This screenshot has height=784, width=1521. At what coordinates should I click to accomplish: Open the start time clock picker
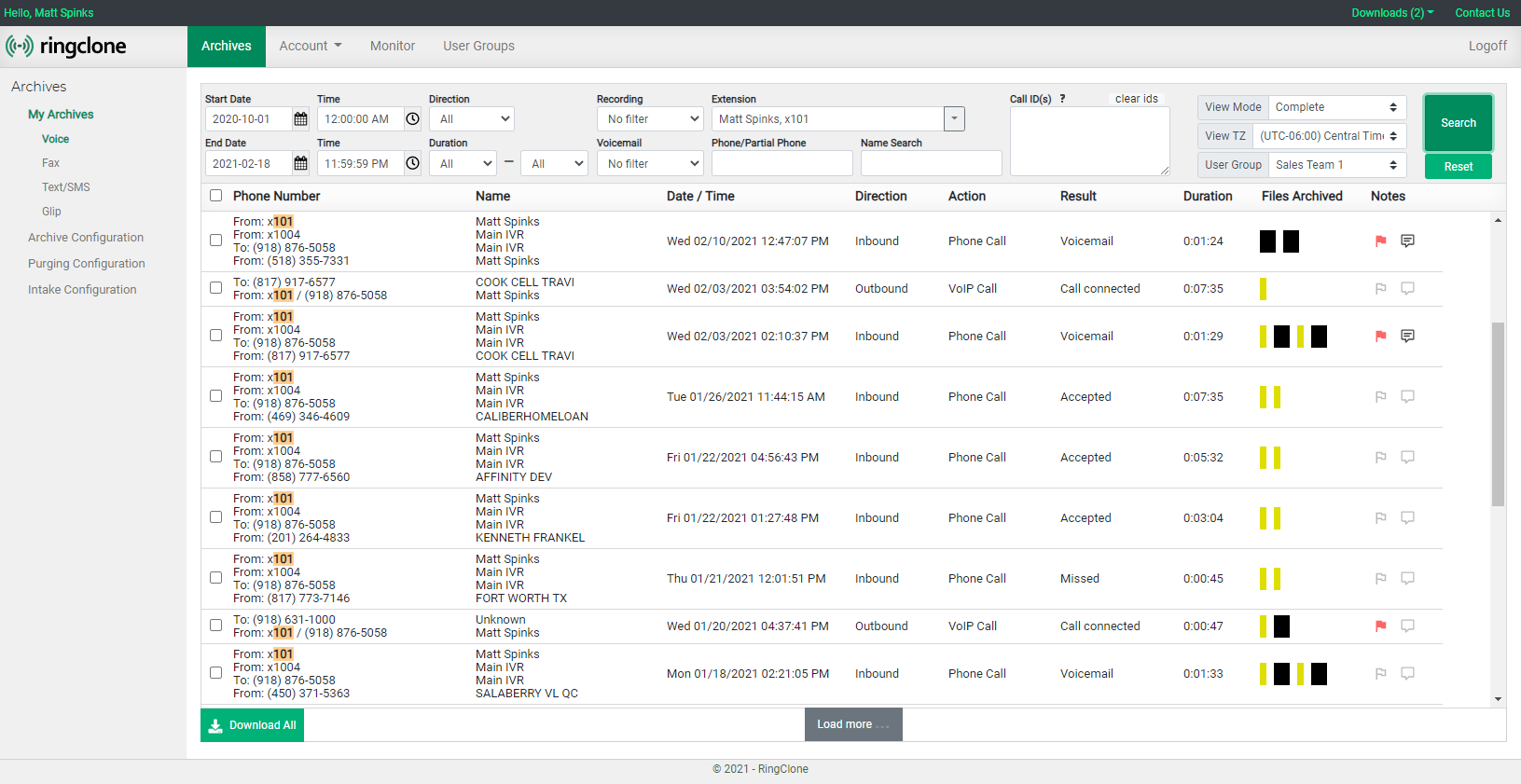pyautogui.click(x=412, y=119)
